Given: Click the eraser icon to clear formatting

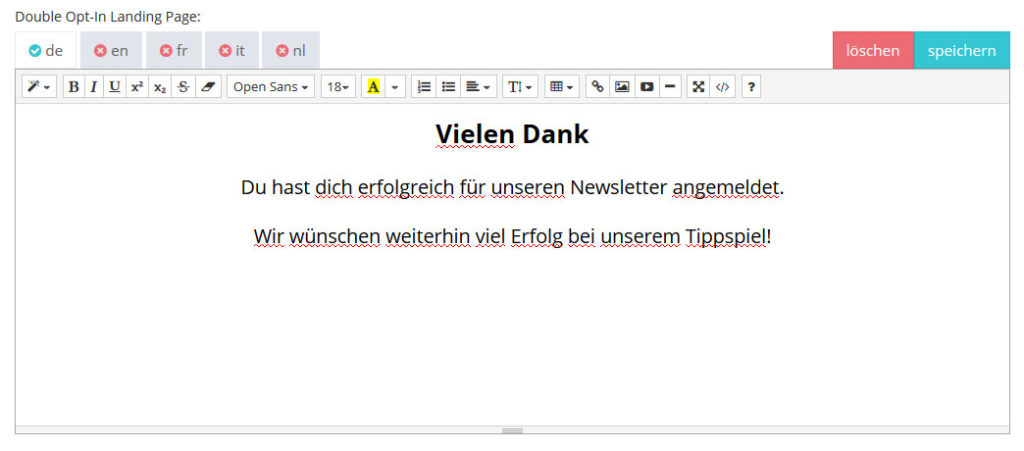Looking at the screenshot, I should click(x=207, y=87).
